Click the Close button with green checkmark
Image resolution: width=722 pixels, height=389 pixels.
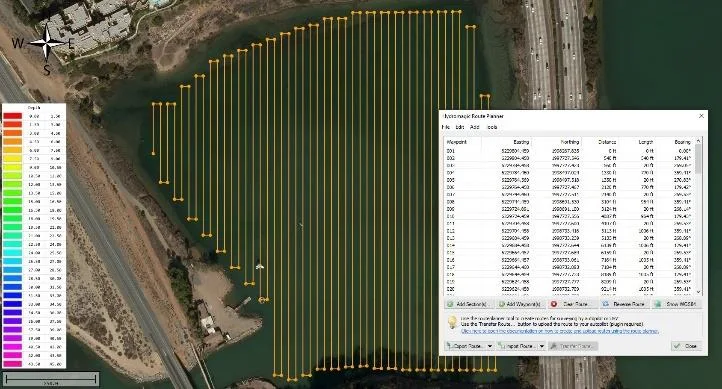tap(686, 346)
